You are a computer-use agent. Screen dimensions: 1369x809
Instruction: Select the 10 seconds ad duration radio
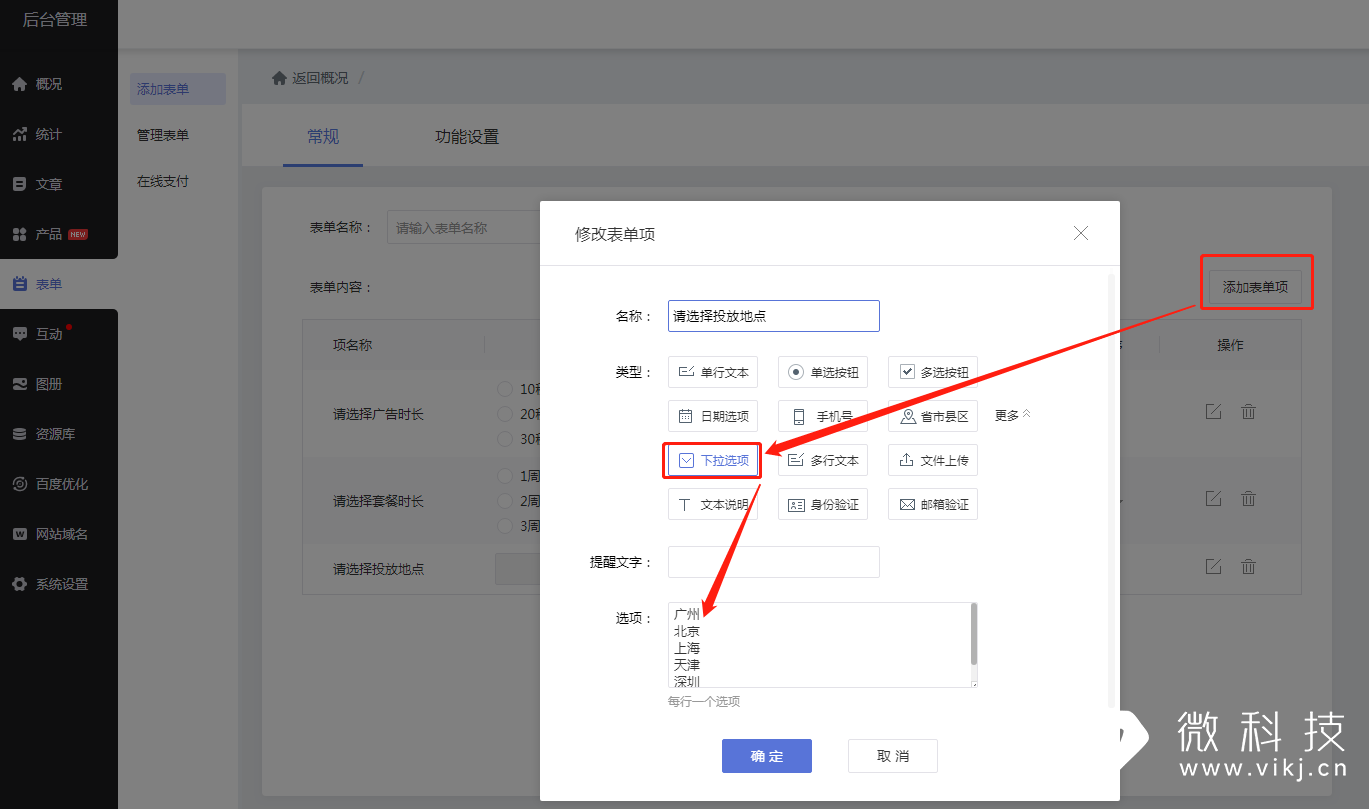click(x=505, y=388)
